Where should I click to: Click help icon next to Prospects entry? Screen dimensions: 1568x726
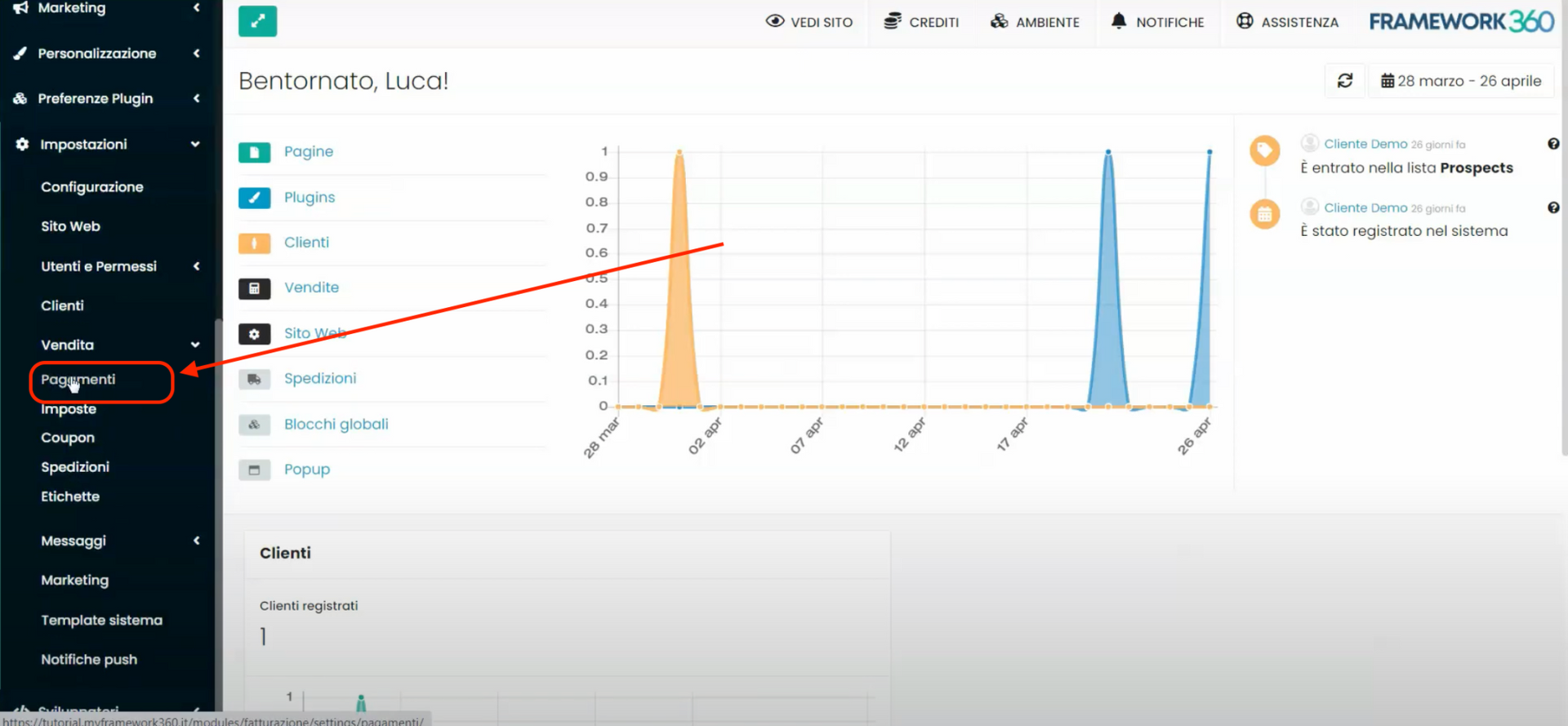pos(1553,144)
